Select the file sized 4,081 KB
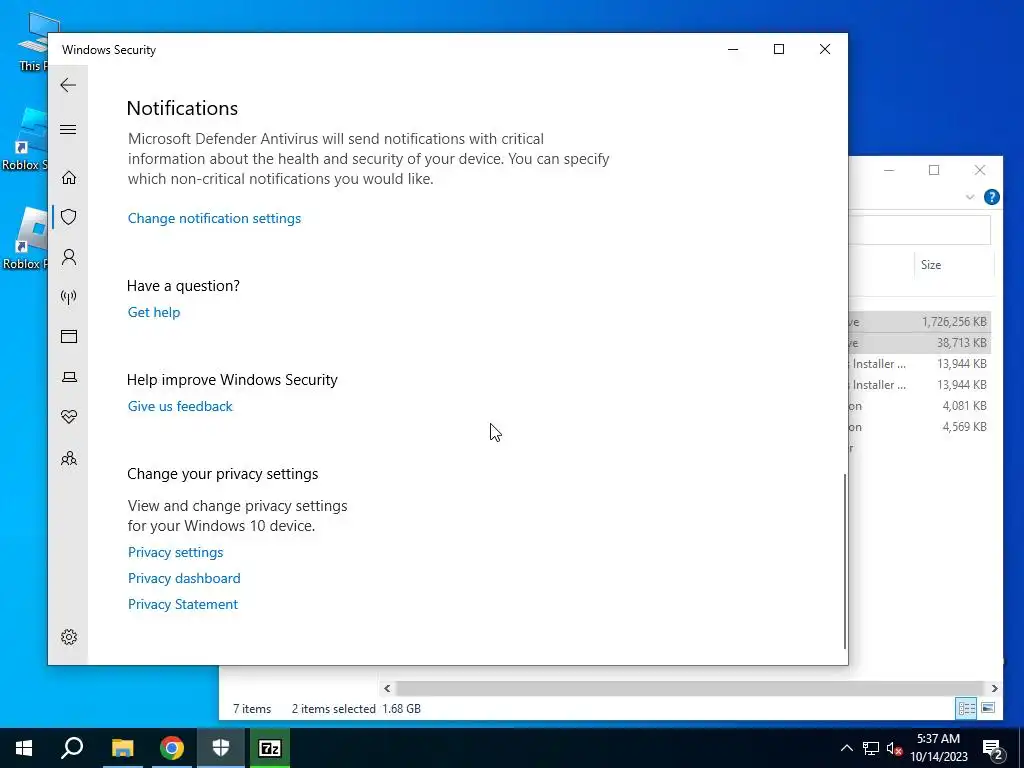This screenshot has width=1024, height=768. click(x=920, y=406)
